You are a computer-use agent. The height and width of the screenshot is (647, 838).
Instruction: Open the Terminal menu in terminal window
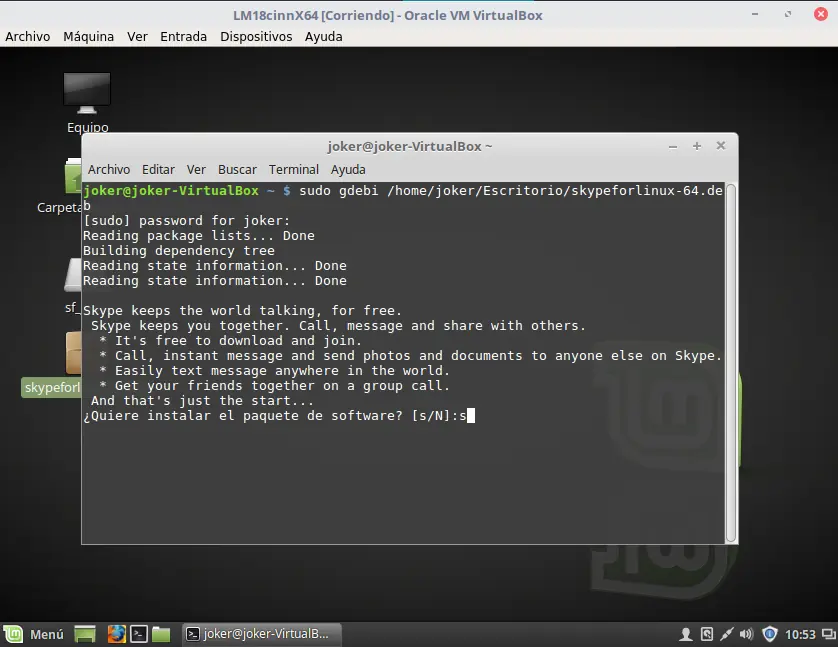tap(294, 170)
